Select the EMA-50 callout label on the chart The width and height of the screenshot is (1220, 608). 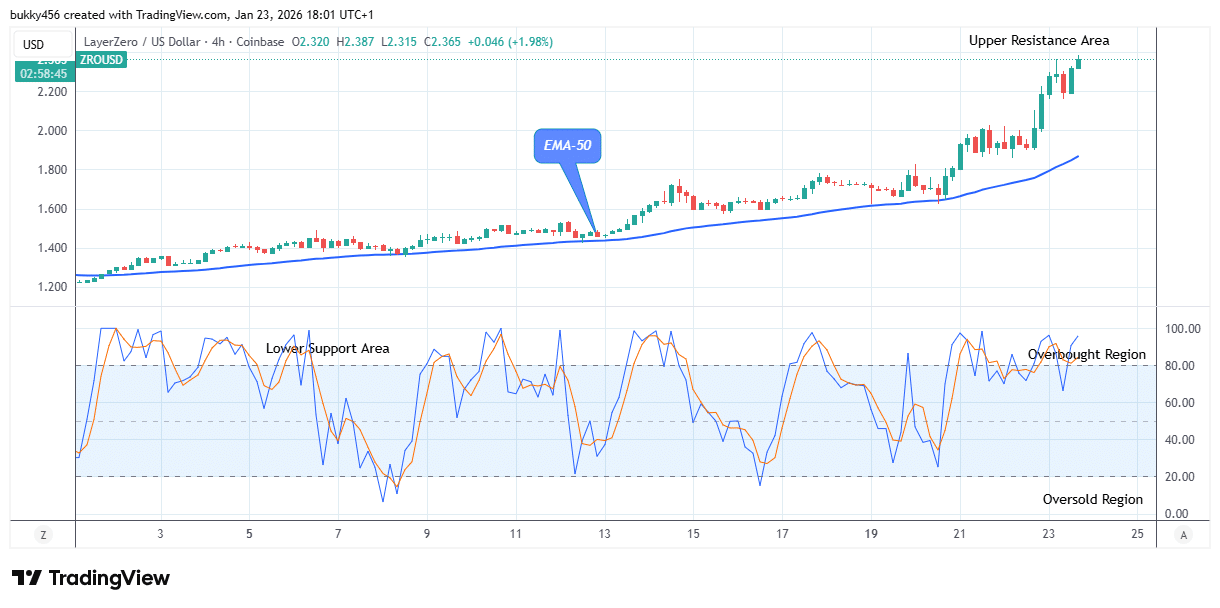coord(568,146)
